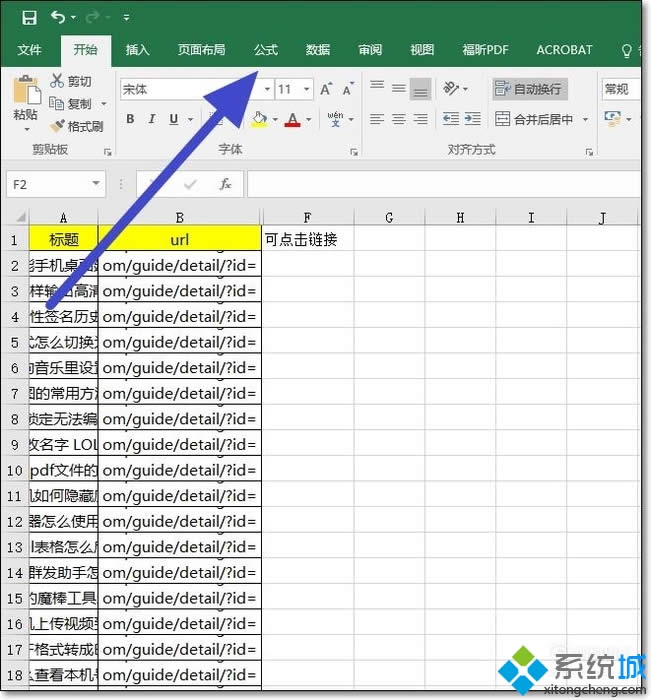Viewport: 651px width, 700px height.
Task: Open the 数据 ribbon tab
Action: pyautogui.click(x=318, y=50)
